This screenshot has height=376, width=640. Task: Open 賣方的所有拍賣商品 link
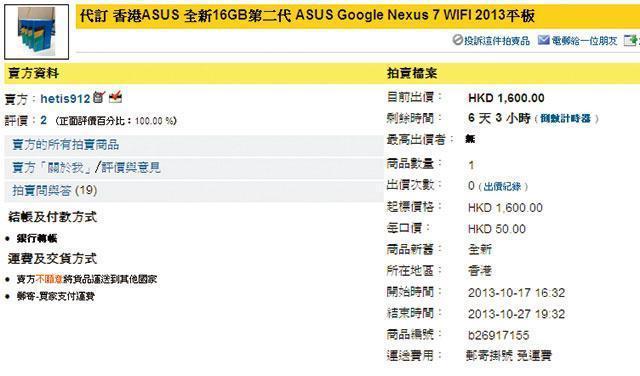pos(66,145)
